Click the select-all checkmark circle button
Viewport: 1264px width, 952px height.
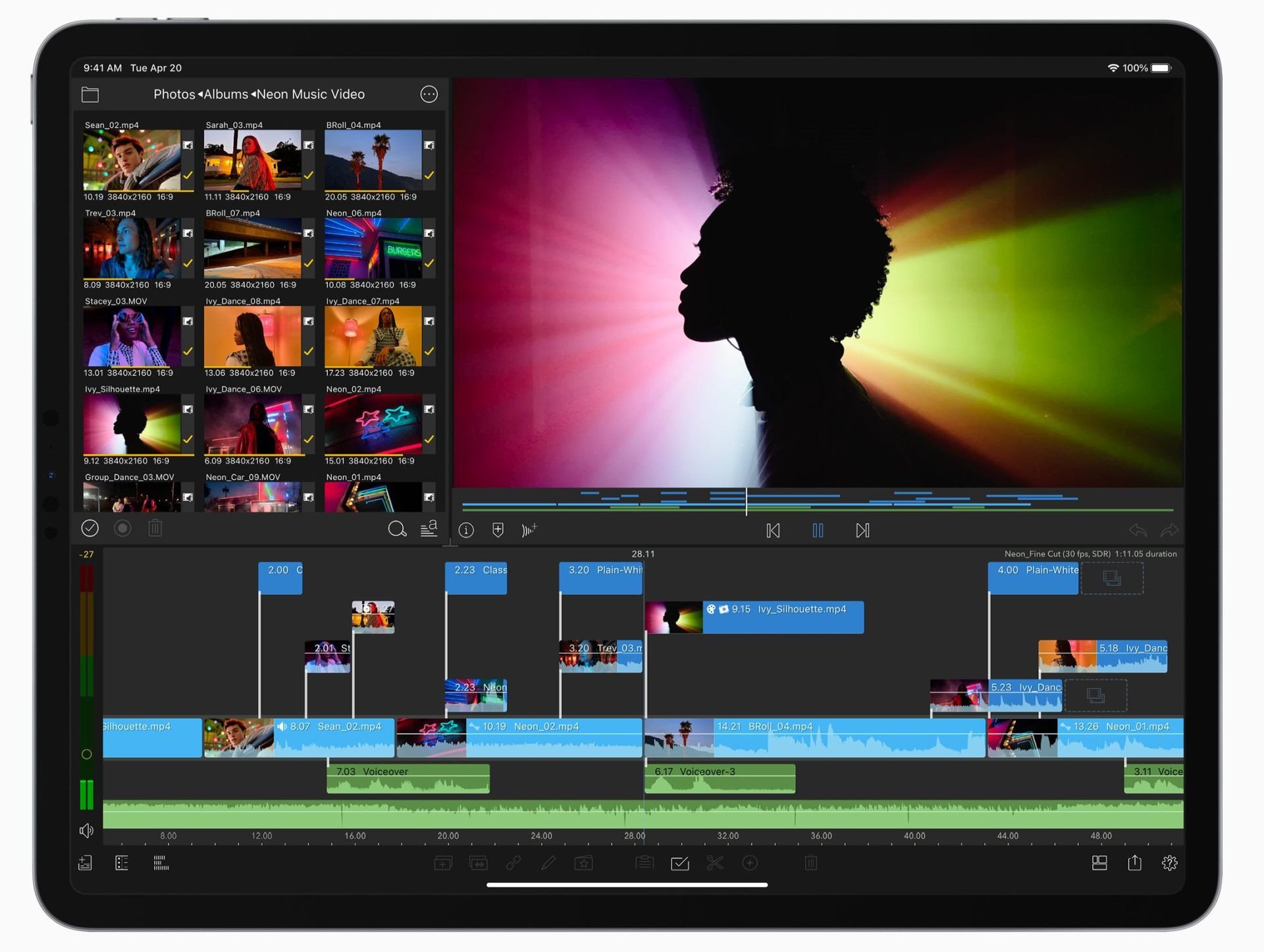90,528
